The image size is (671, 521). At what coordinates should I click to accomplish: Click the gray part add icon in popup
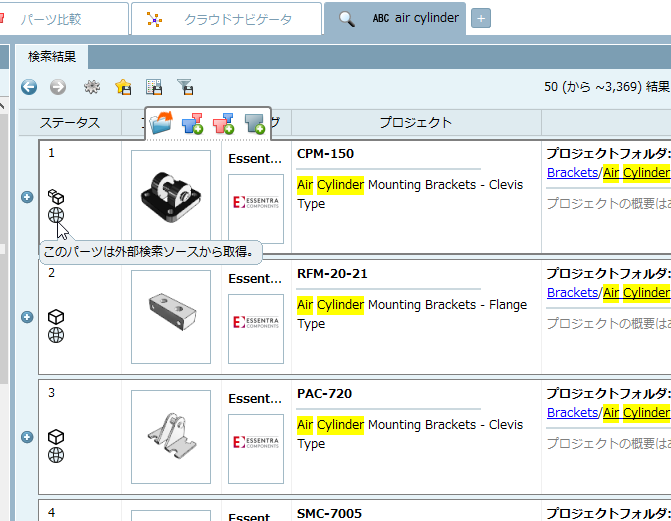click(255, 124)
